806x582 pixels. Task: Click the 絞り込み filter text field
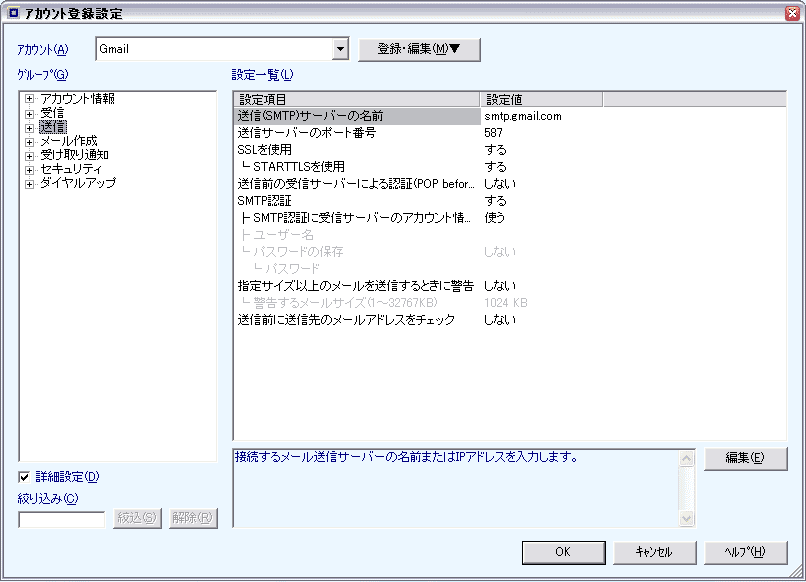click(x=61, y=518)
